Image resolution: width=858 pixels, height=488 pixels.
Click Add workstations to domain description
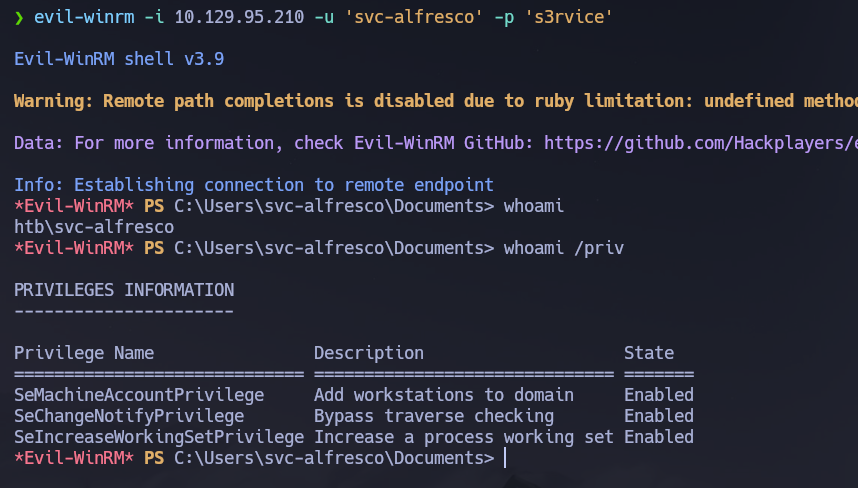[x=444, y=395]
